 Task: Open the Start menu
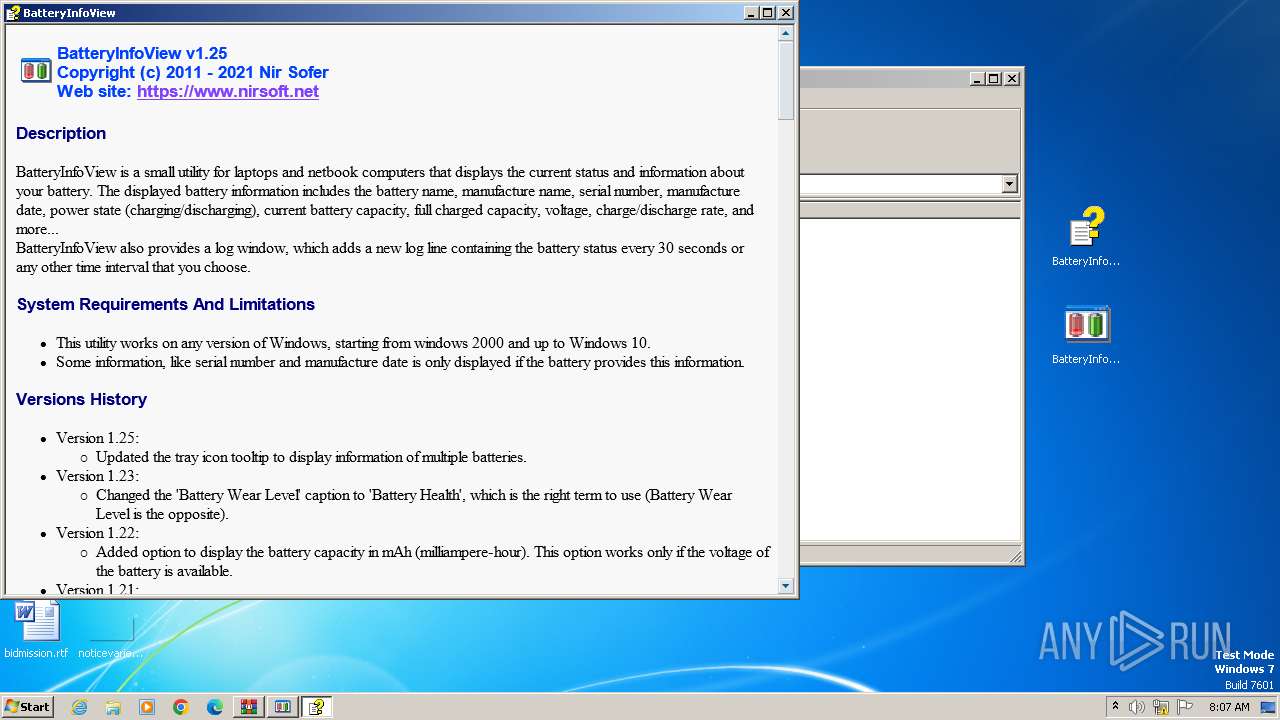[28, 707]
